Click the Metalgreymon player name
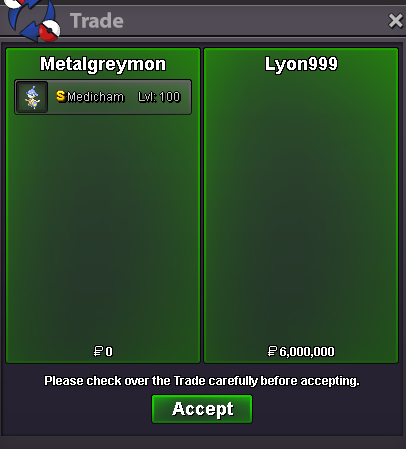 click(x=103, y=64)
